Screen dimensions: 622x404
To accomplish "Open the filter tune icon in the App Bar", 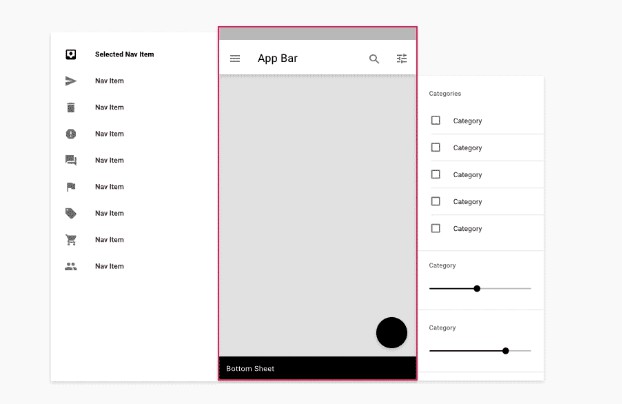I will pos(402,59).
